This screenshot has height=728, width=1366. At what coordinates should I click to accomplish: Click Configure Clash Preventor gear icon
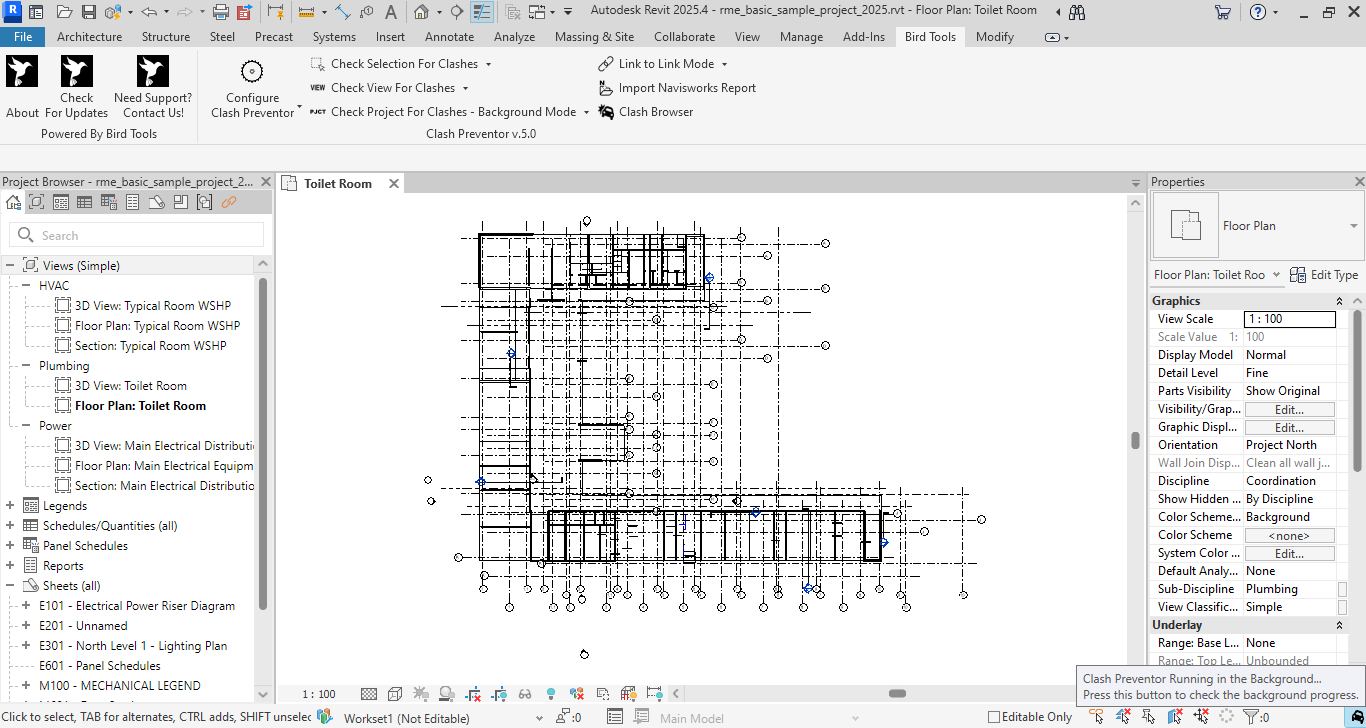tap(252, 72)
